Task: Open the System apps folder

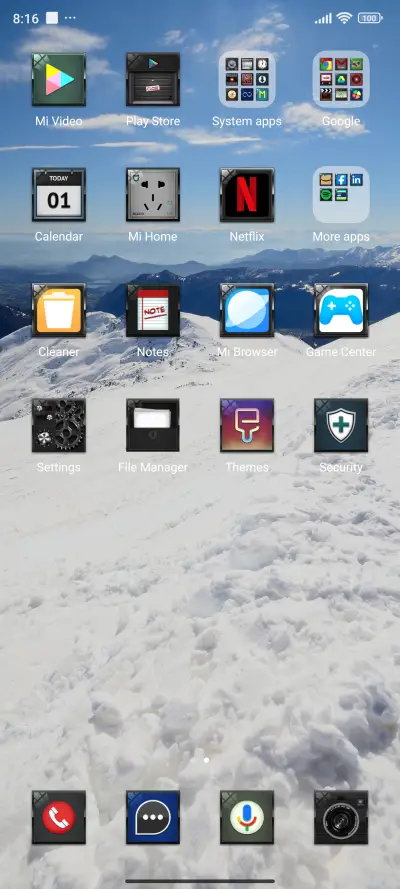Action: (246, 79)
